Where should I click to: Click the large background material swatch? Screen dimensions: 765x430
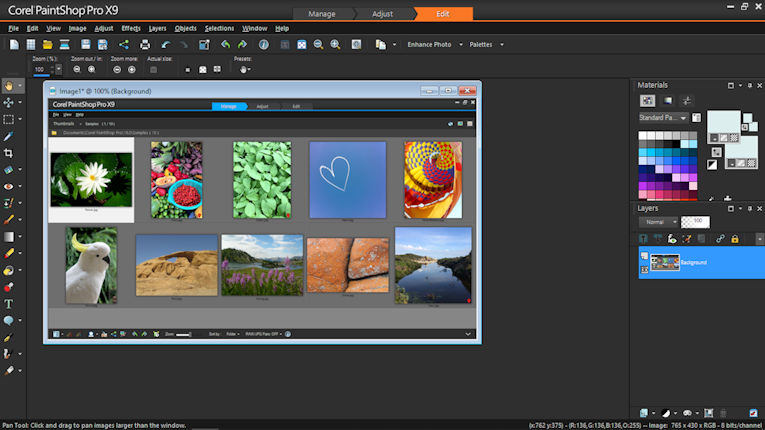(742, 149)
